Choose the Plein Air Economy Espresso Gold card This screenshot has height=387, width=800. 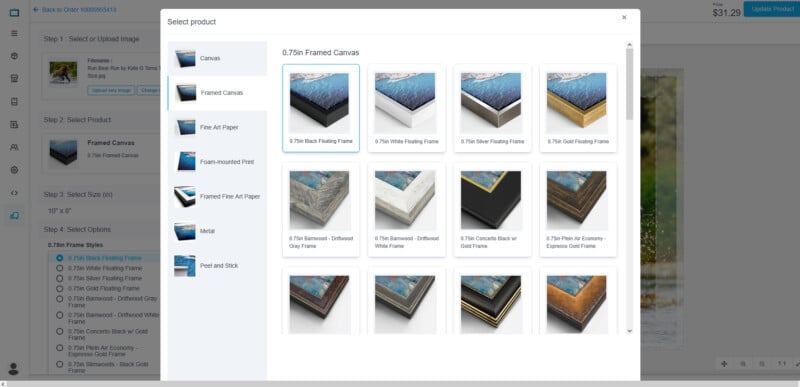[x=578, y=210]
